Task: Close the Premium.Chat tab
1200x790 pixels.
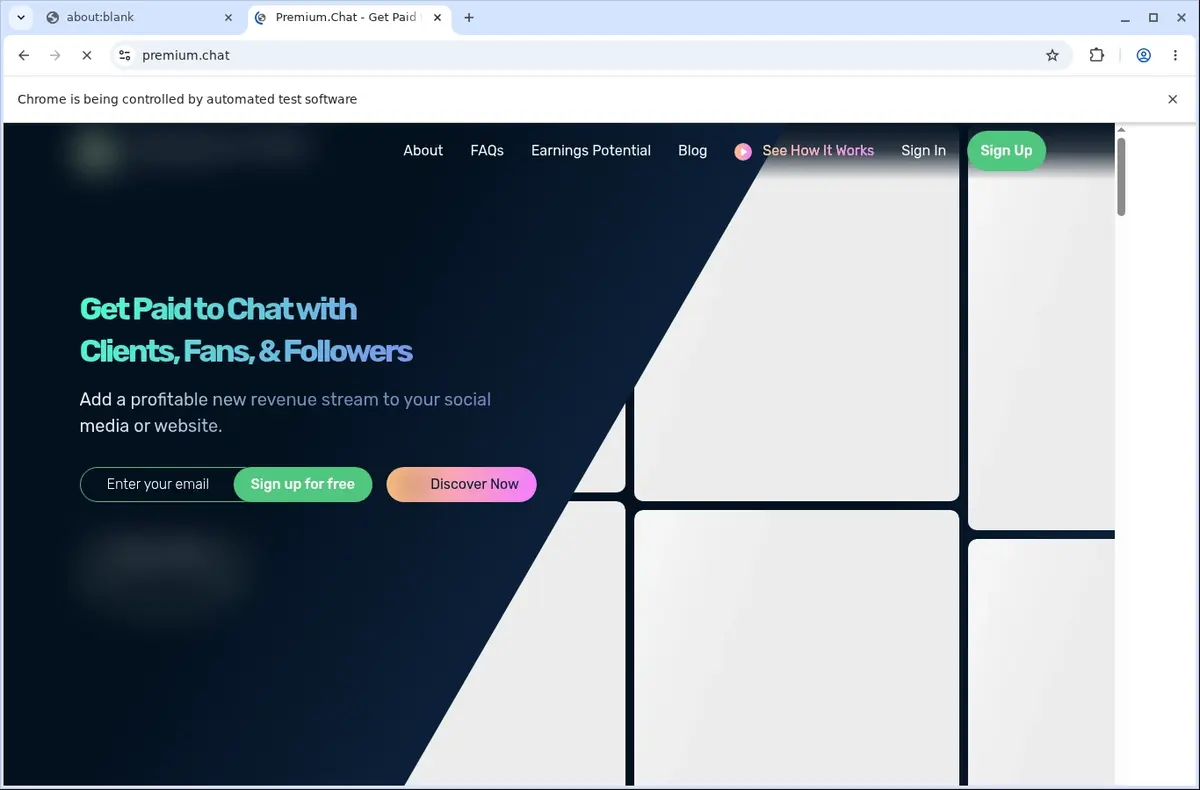Action: coord(437,17)
